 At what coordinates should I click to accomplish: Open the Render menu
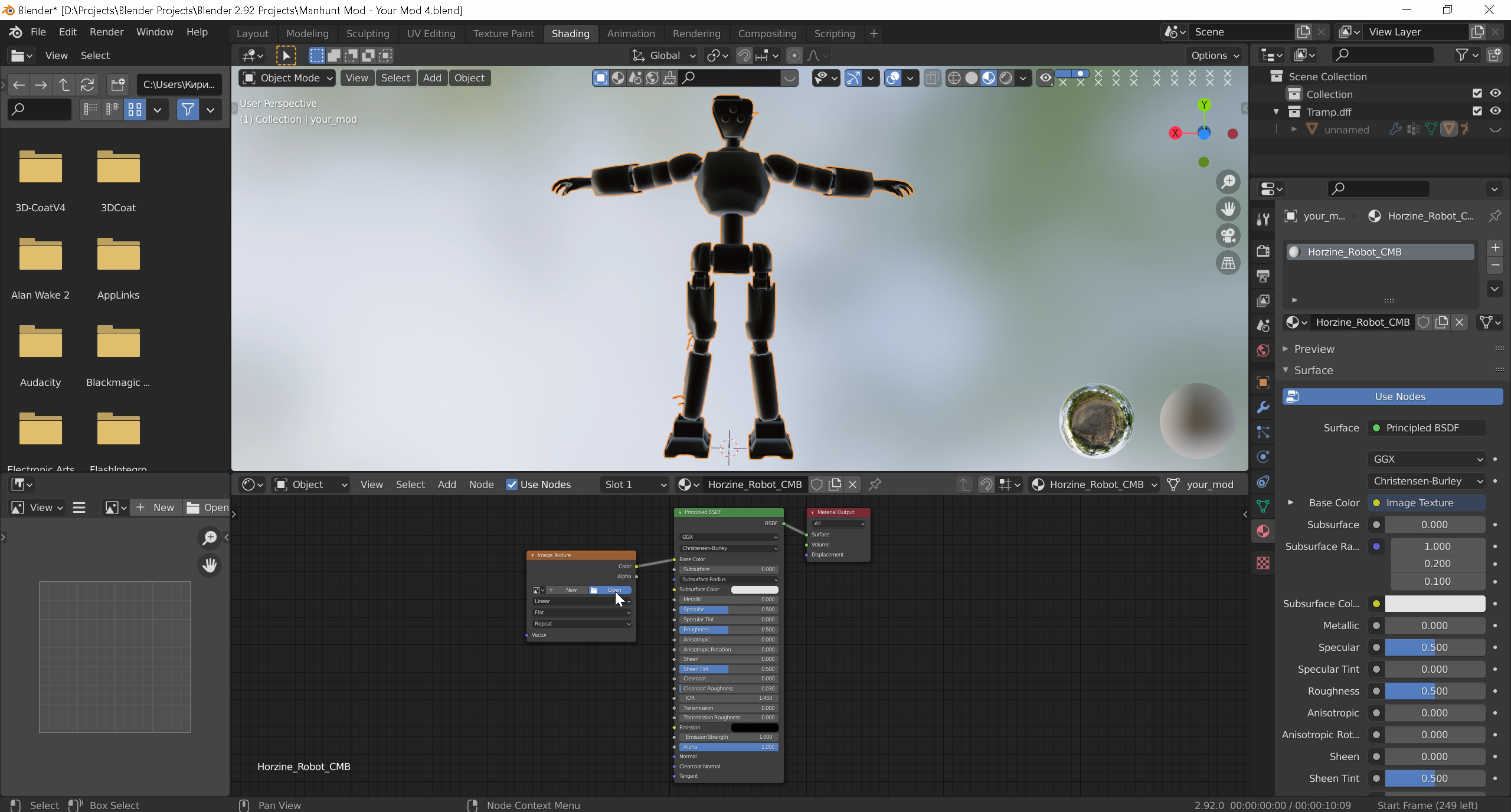point(106,32)
